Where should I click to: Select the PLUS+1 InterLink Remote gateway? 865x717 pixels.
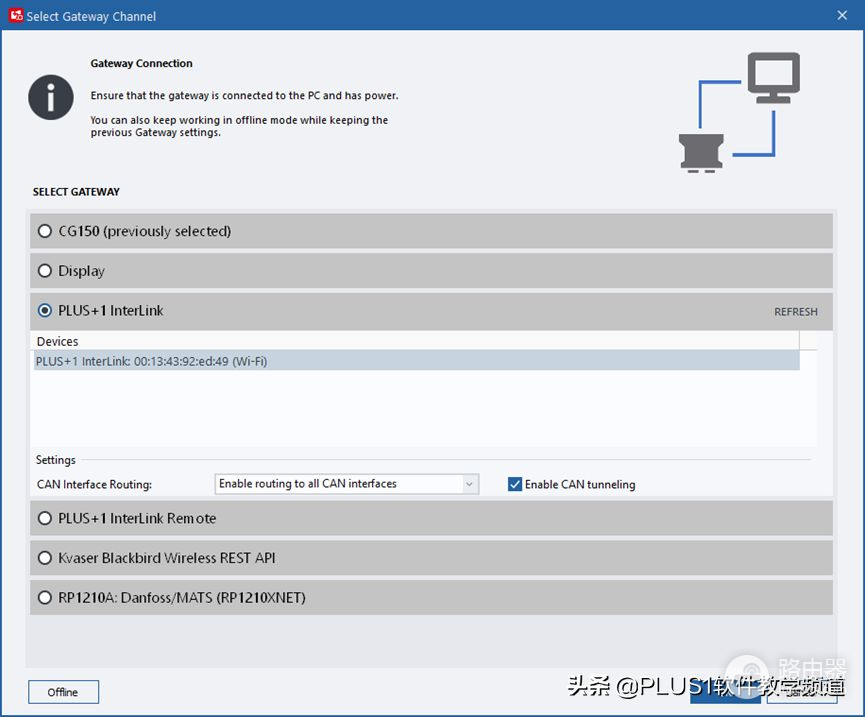pyautogui.click(x=431, y=518)
